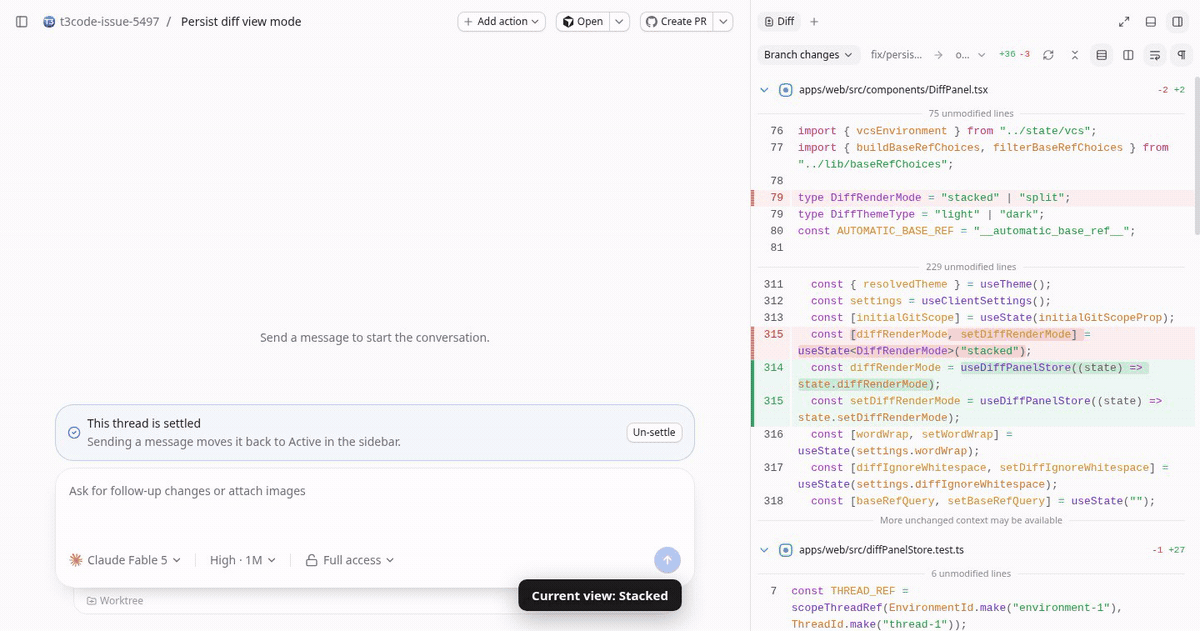Expand the diff panel to fullscreen
This screenshot has height=631, width=1200.
point(1124,21)
